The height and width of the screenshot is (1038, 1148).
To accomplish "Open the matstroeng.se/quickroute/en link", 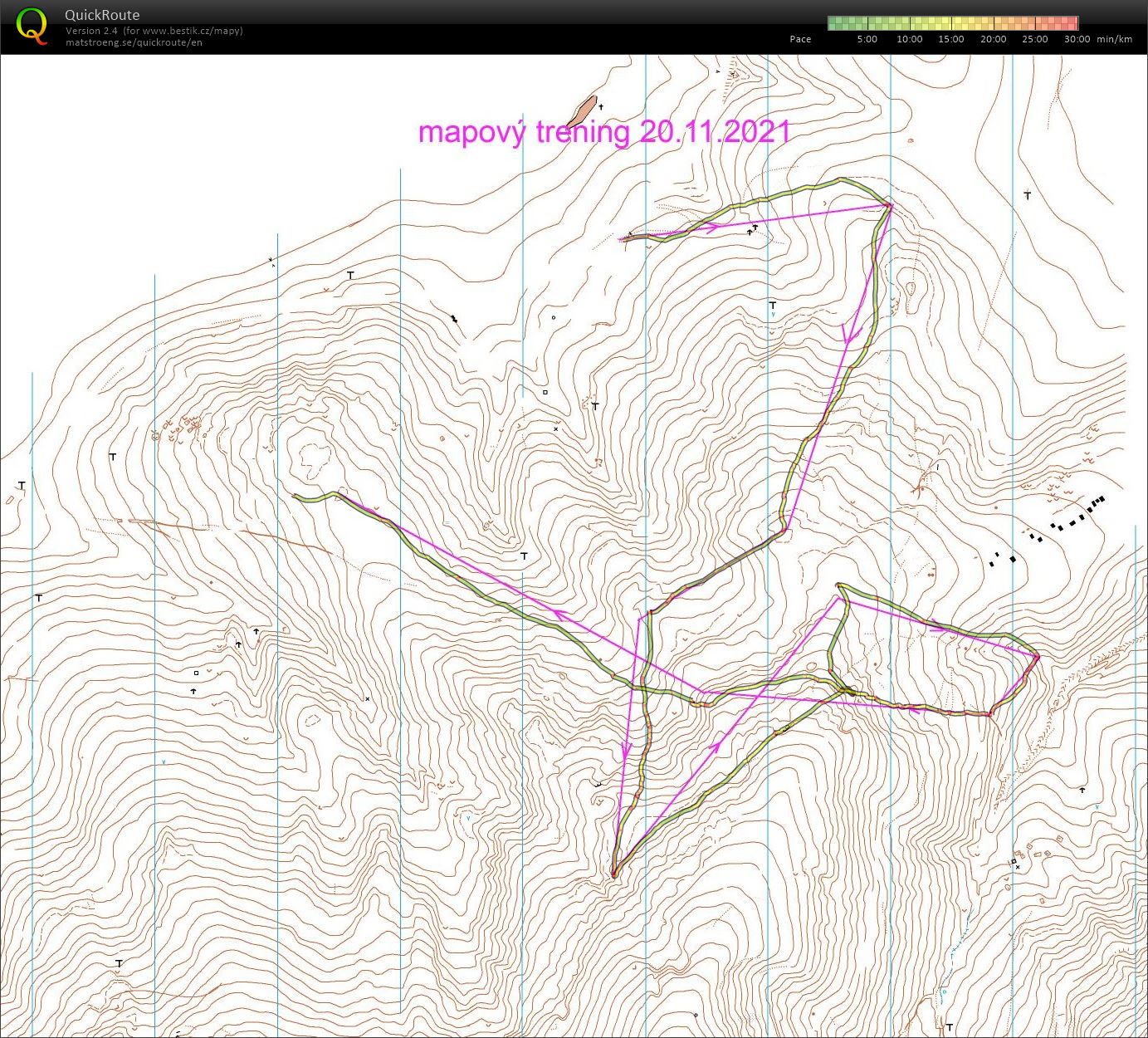I will tap(134, 42).
